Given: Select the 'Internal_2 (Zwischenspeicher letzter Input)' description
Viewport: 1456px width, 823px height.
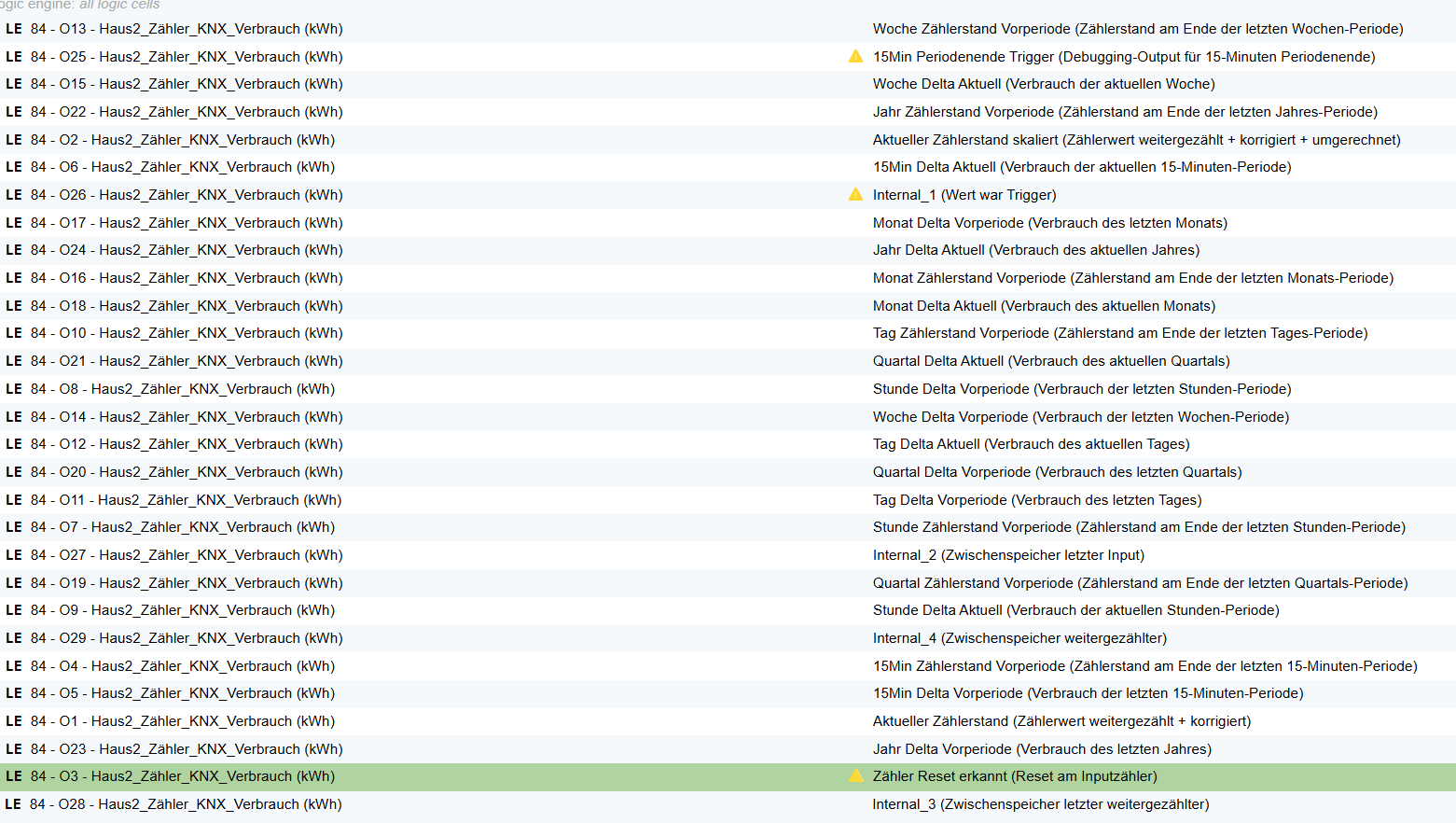Looking at the screenshot, I should coord(1008,555).
